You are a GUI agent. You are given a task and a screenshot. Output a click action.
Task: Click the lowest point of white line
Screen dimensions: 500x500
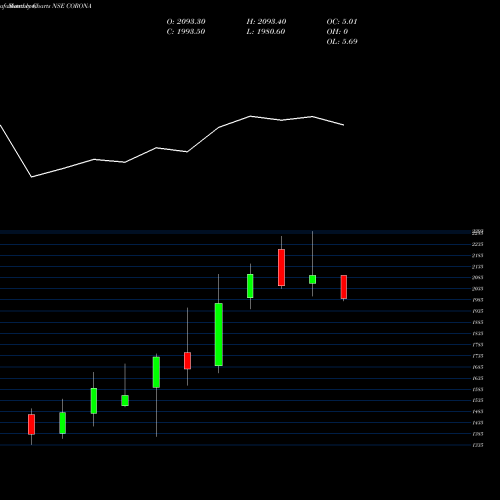32,177
